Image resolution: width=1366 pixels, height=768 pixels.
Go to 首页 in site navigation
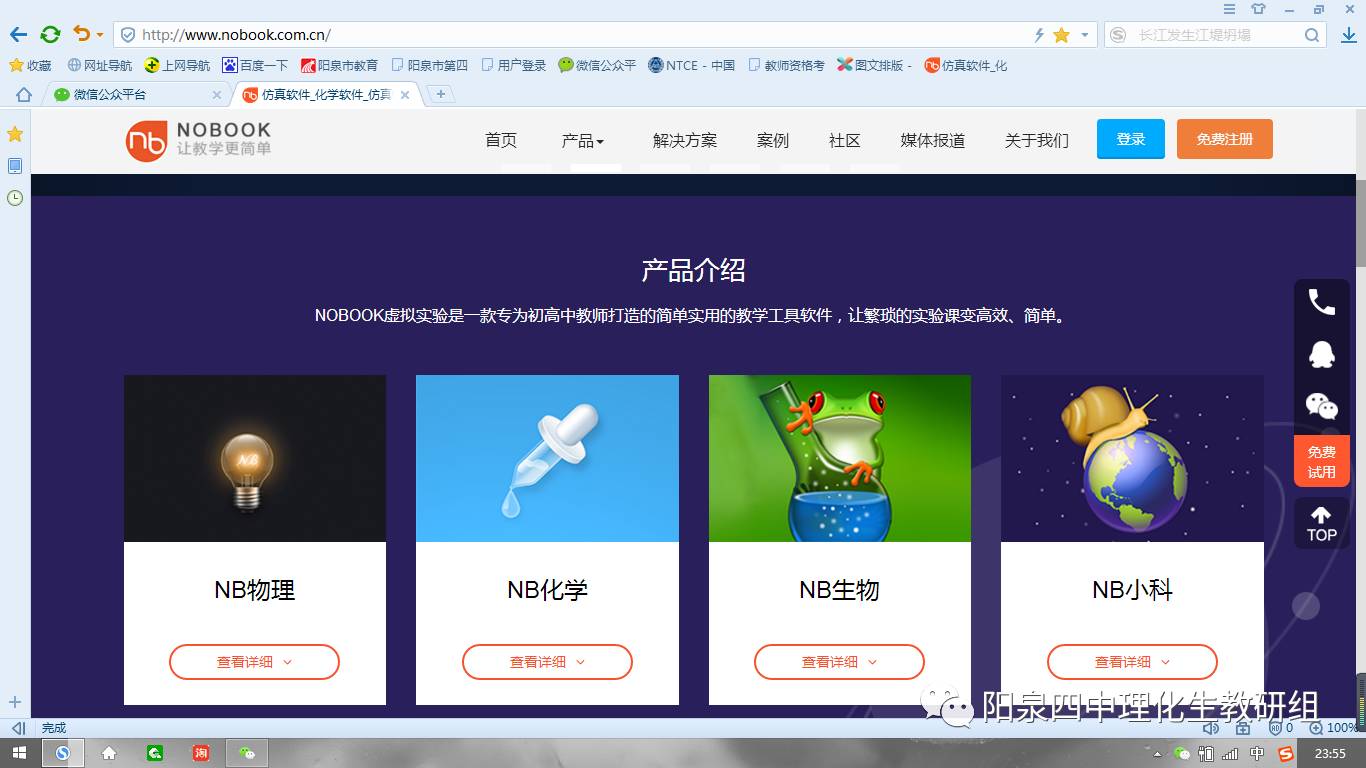click(501, 140)
